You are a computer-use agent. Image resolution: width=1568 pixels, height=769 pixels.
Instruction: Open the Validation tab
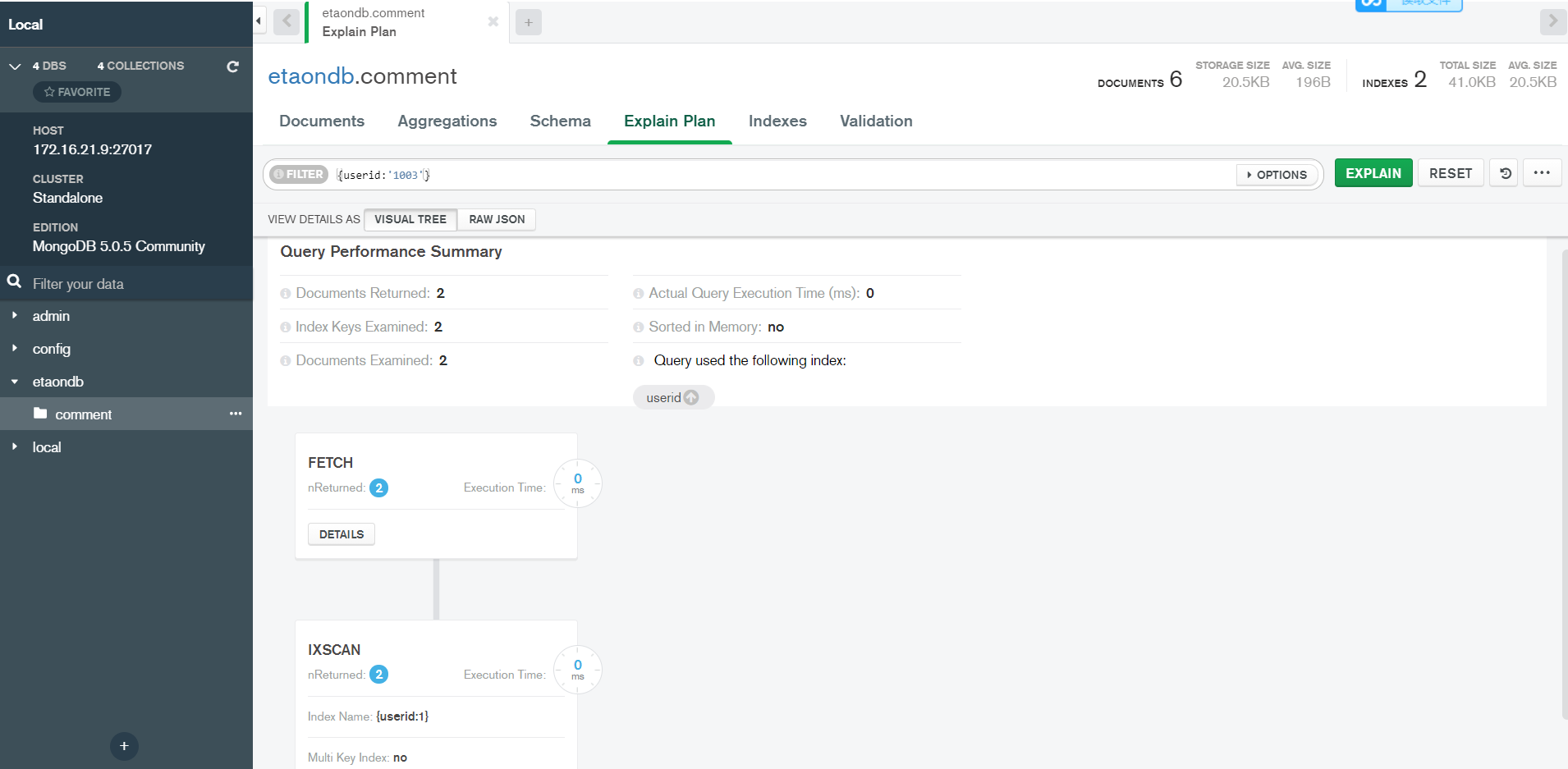pos(876,121)
